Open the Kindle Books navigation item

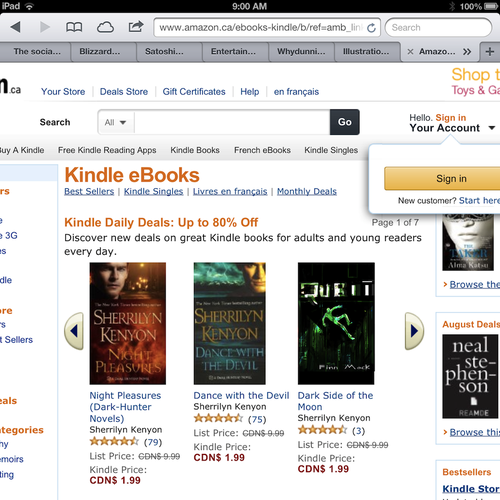coord(195,150)
